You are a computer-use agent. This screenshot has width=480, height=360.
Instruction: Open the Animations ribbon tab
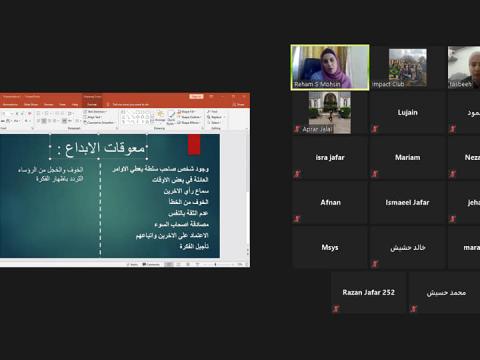10,105
